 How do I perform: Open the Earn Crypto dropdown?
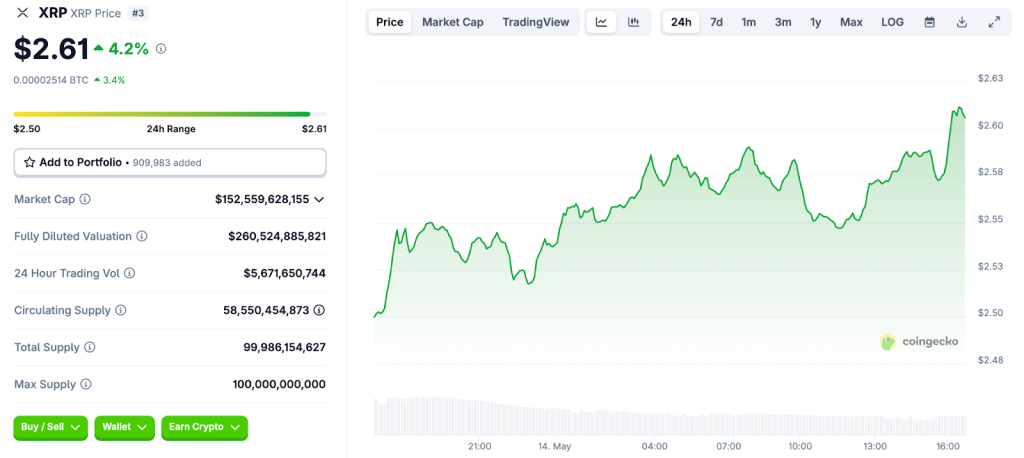tap(204, 427)
